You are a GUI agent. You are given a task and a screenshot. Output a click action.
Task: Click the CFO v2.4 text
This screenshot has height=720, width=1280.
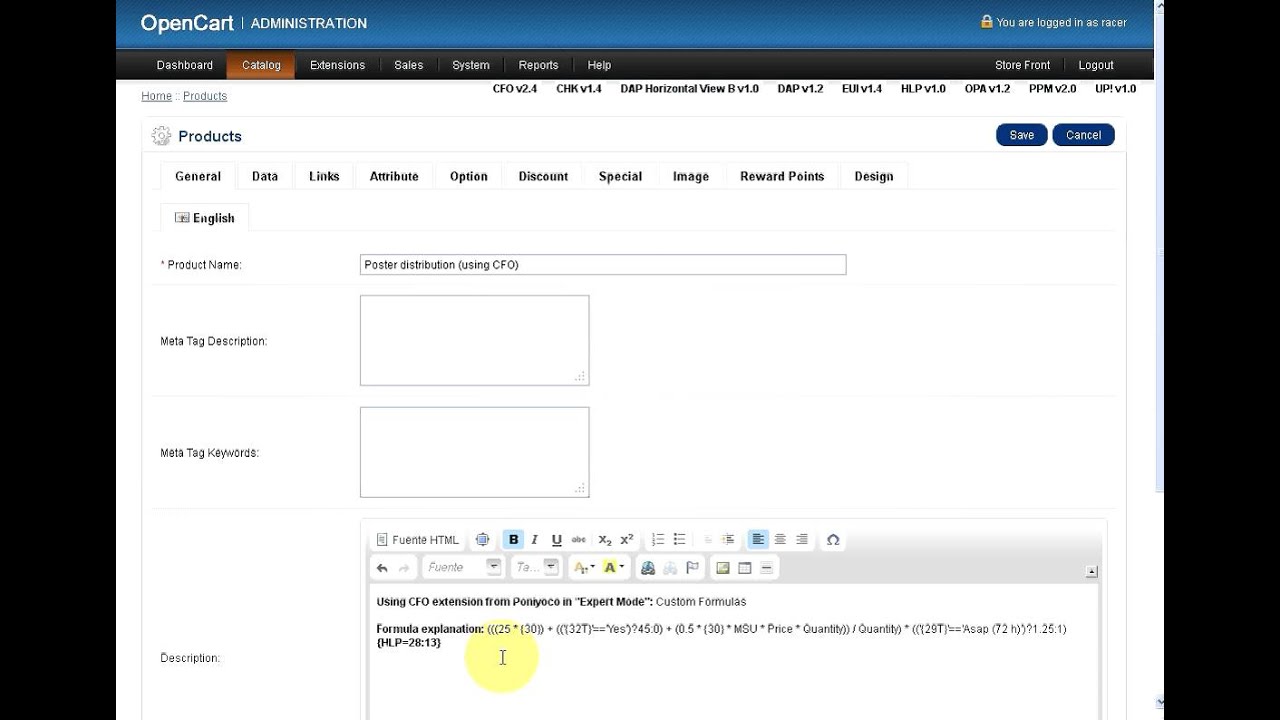(515, 89)
